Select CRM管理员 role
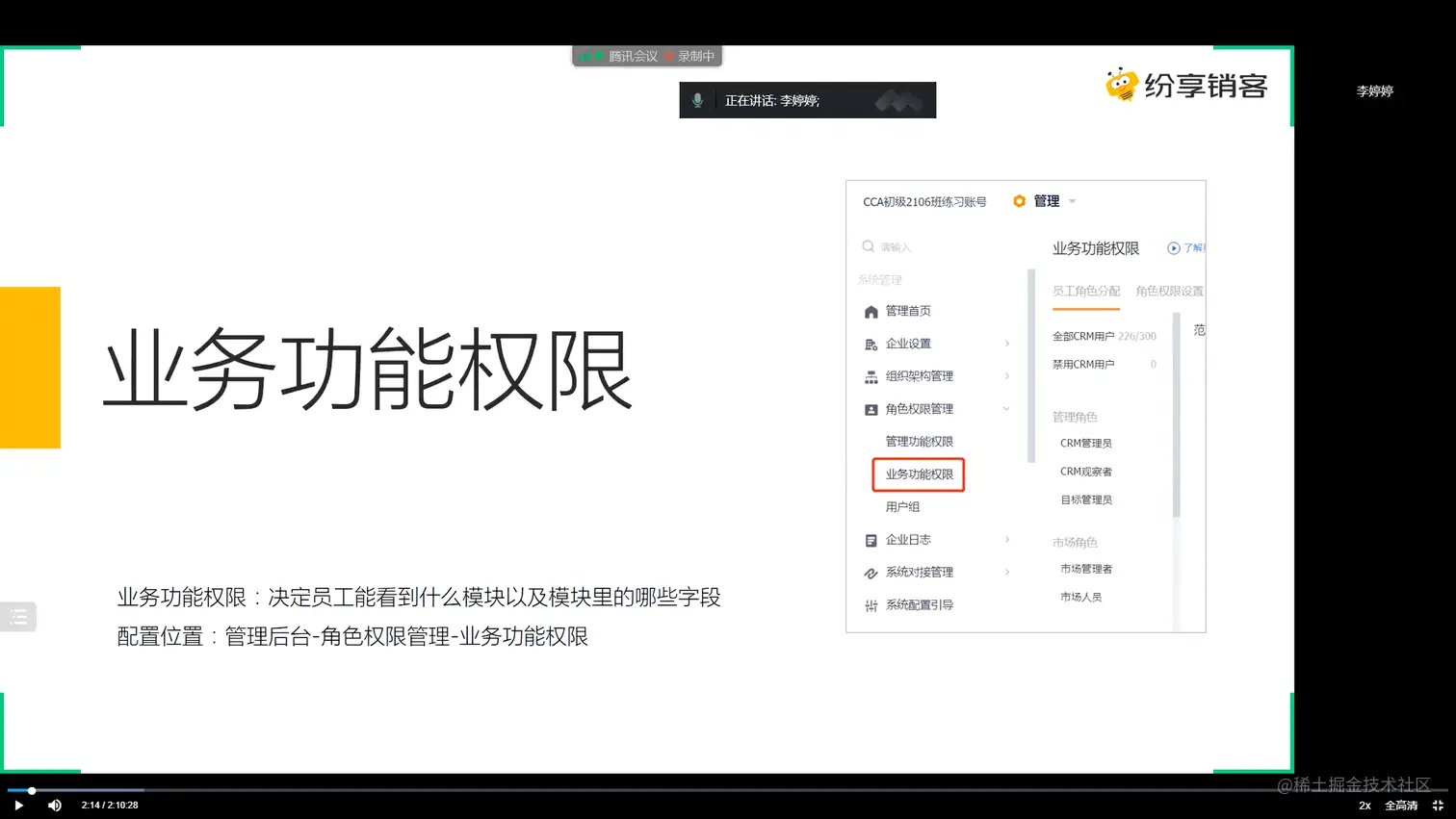Screen dimensions: 1456x819 tap(1086, 444)
